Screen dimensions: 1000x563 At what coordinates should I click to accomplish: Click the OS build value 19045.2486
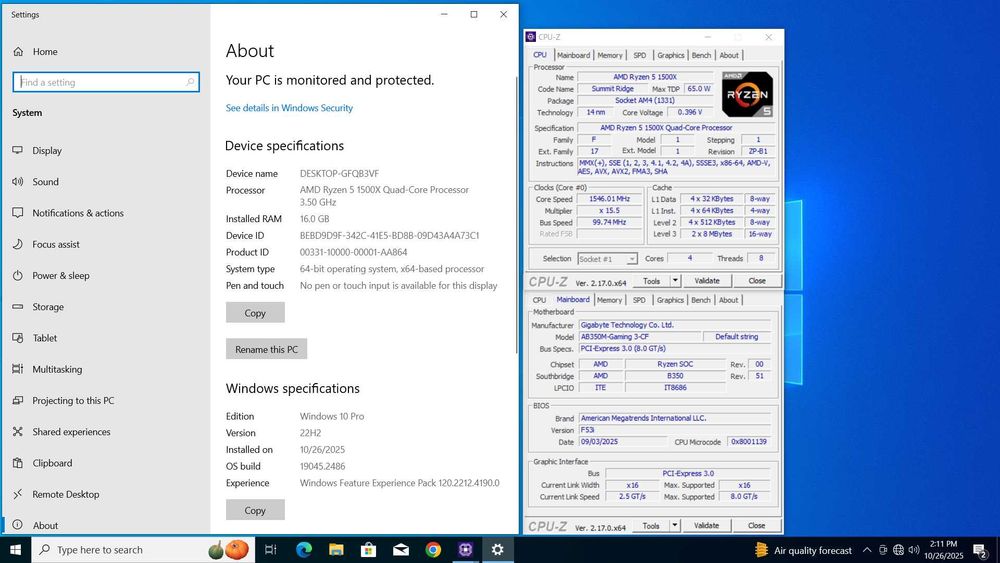click(x=322, y=466)
